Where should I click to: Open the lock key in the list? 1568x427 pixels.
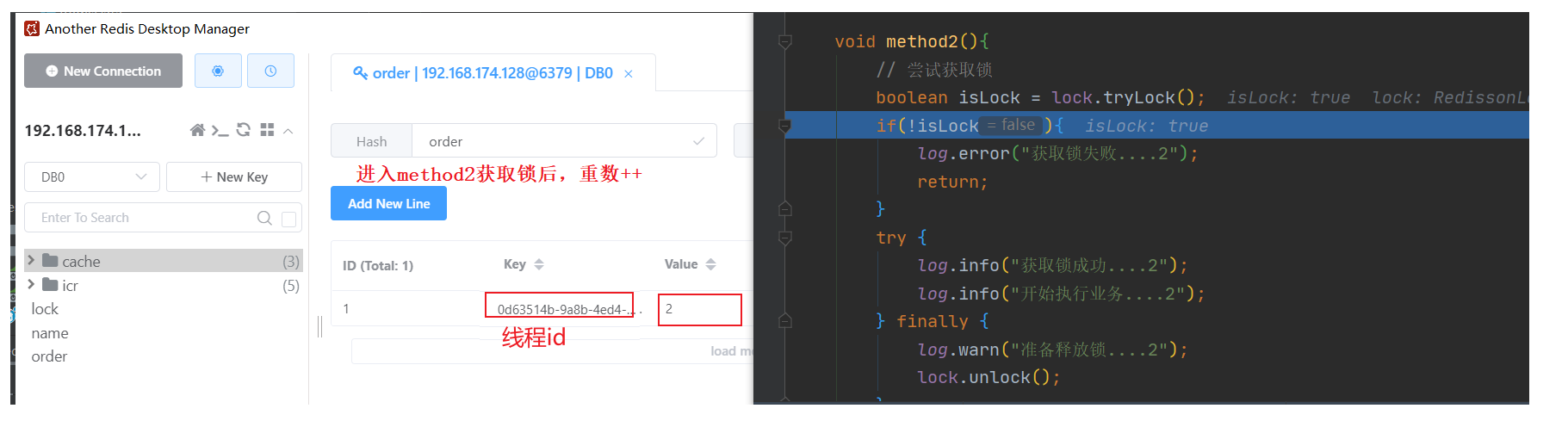point(45,309)
